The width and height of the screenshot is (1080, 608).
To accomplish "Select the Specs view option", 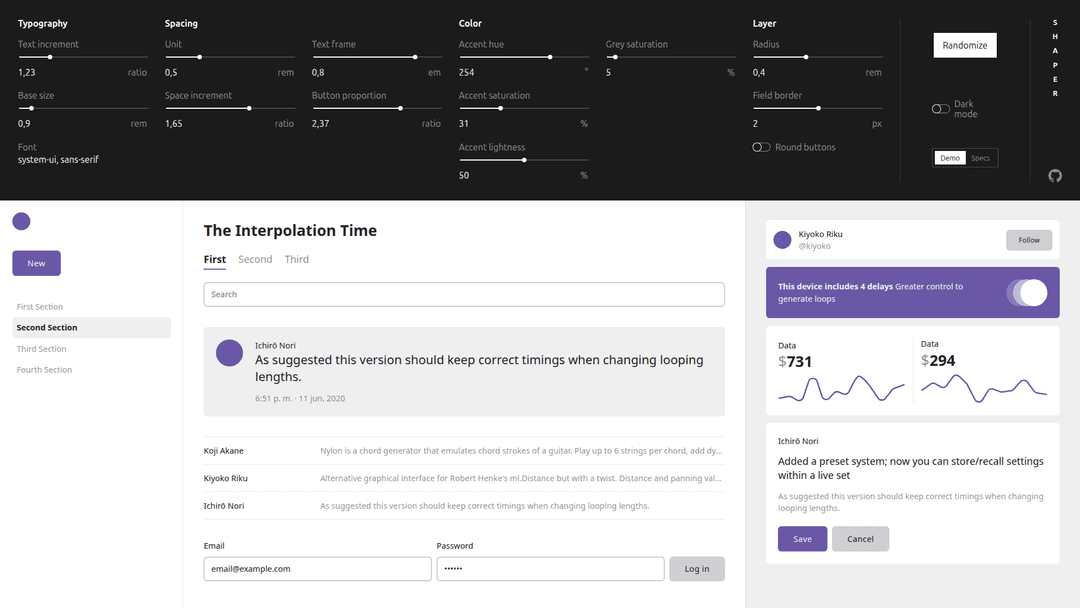I will pyautogui.click(x=980, y=158).
